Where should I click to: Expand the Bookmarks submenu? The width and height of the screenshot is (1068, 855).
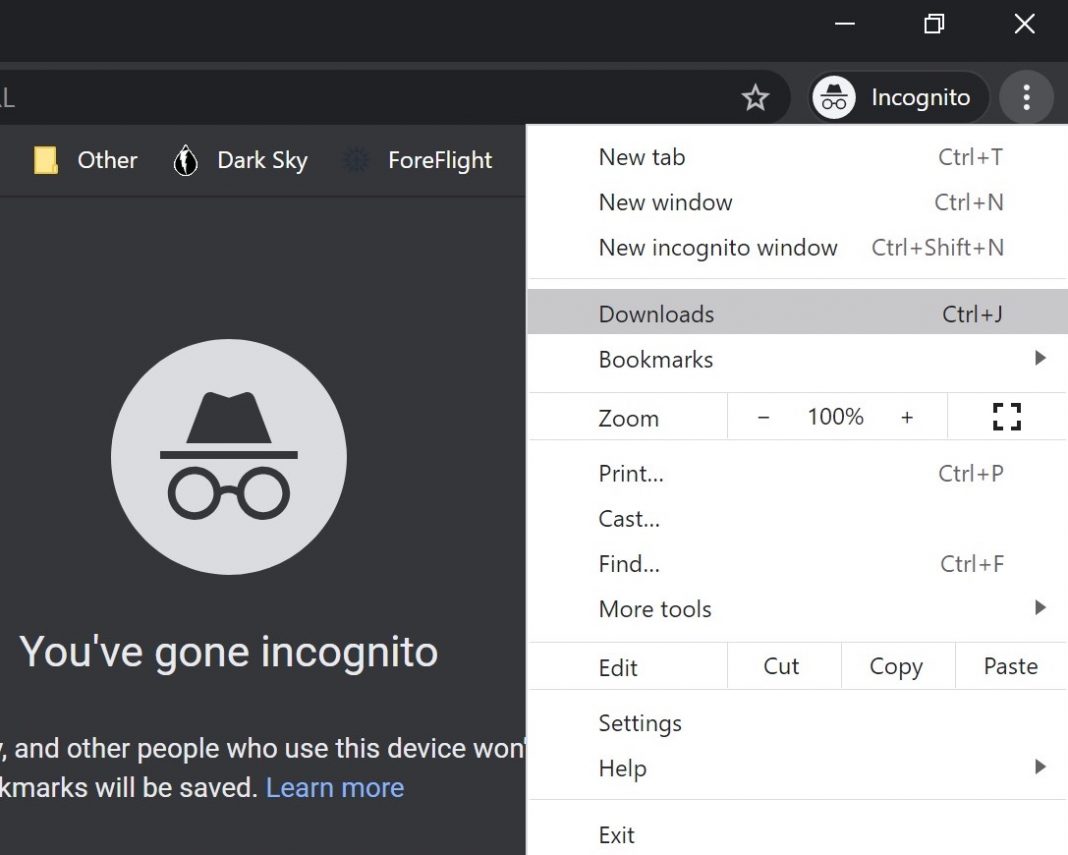798,359
